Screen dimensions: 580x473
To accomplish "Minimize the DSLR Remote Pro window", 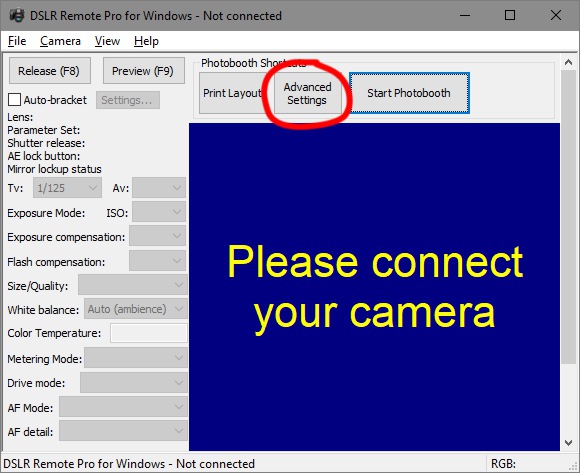I will (465, 16).
